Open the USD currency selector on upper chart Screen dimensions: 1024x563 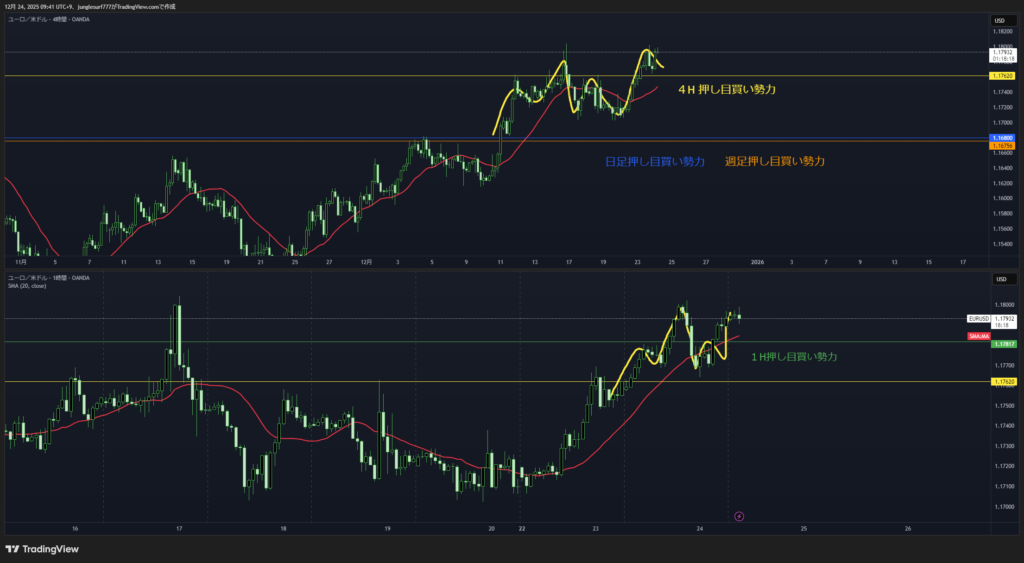tap(998, 20)
